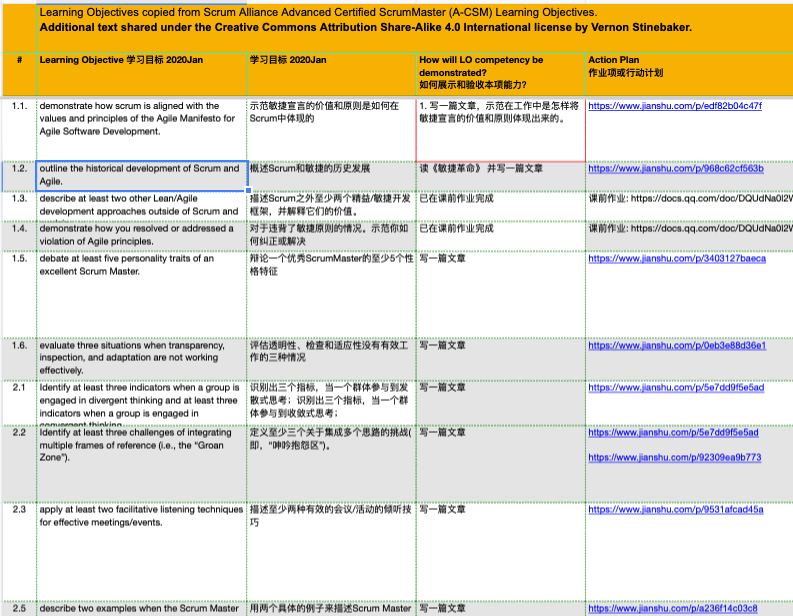Select cell 'describe at least two other Lean/Agile'
Image resolution: width=793 pixels, height=616 pixels.
click(x=142, y=206)
